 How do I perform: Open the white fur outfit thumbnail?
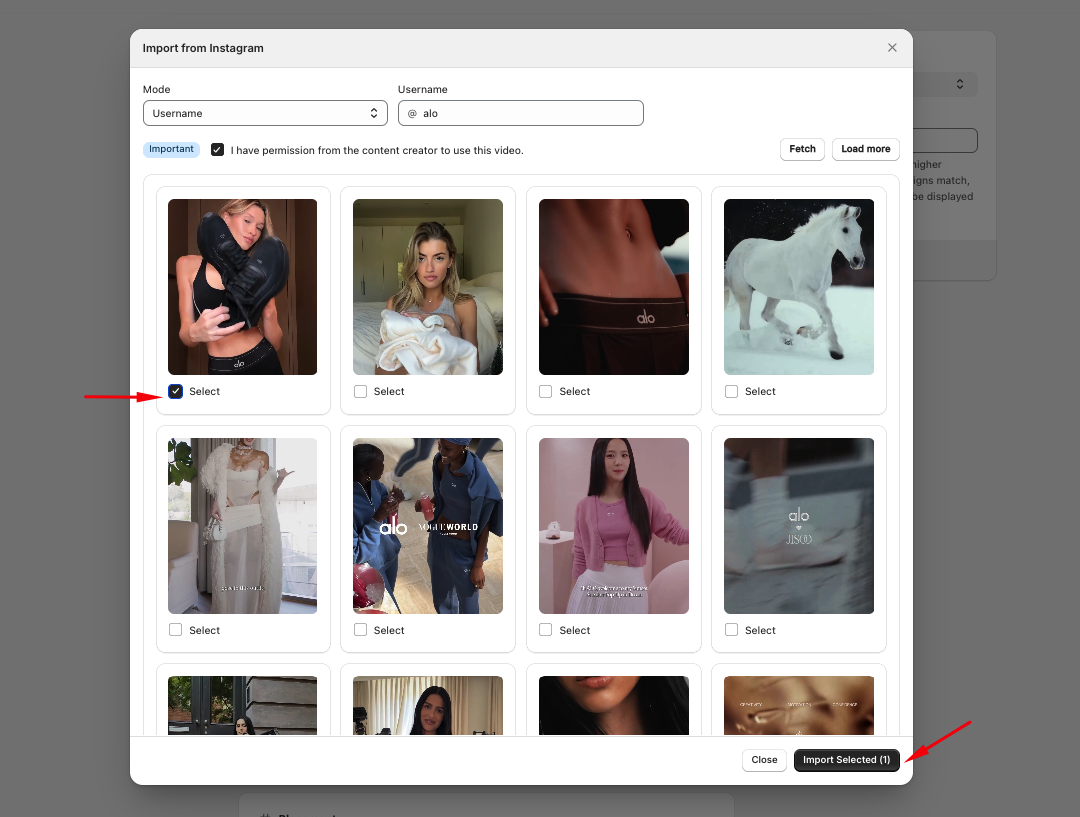[x=242, y=526]
